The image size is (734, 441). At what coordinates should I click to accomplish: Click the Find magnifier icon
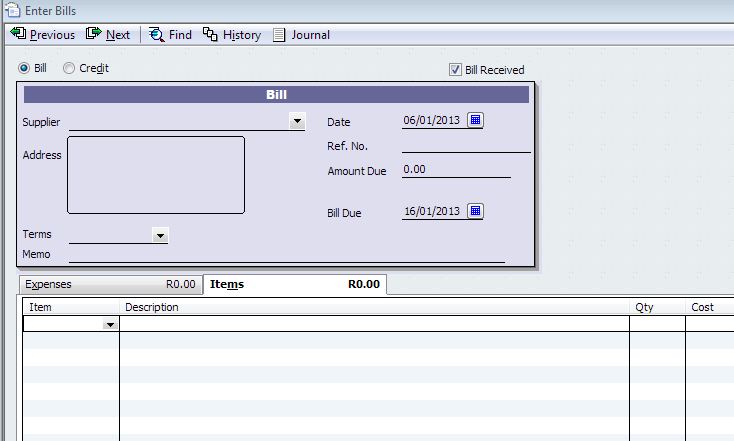[157, 34]
